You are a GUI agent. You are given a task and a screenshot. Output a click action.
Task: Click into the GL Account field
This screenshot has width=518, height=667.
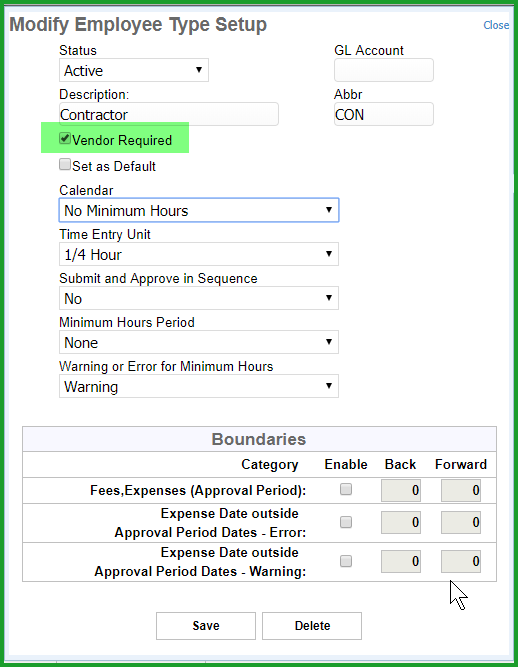384,70
